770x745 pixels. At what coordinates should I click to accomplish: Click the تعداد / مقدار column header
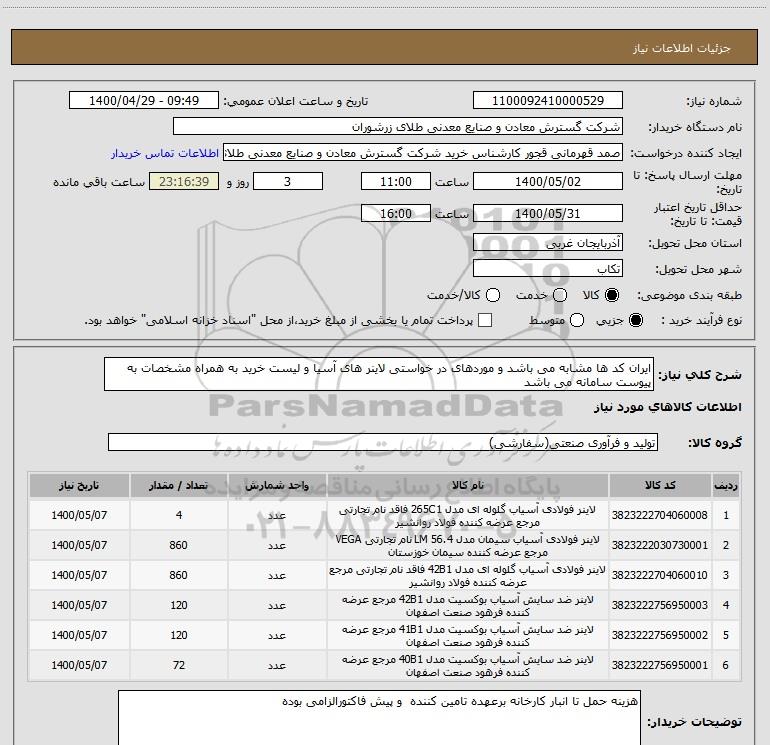point(179,485)
